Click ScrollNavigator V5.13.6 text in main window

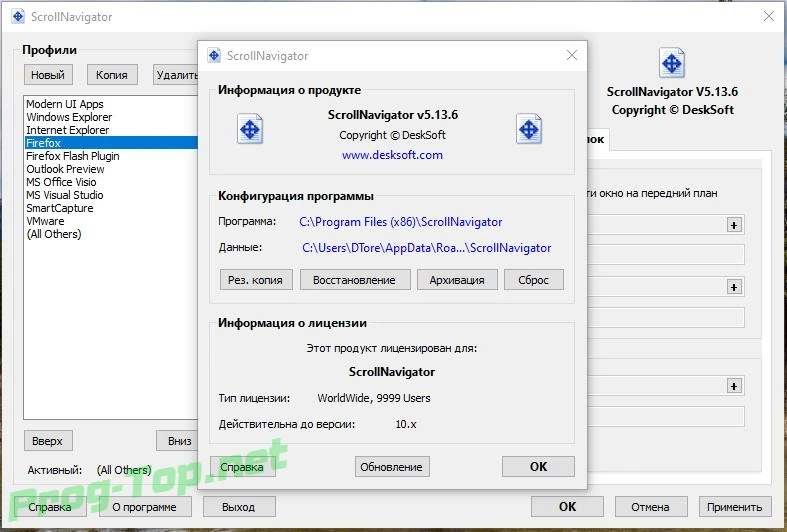coord(672,92)
